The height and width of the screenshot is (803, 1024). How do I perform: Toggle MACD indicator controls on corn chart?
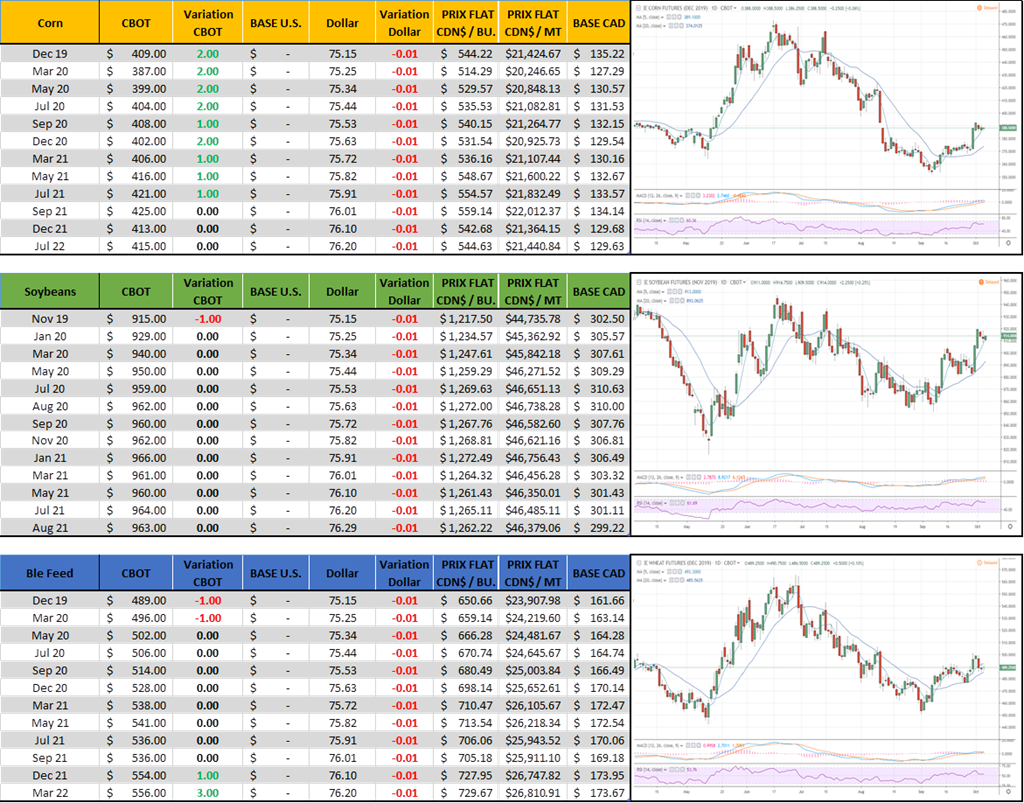pos(647,197)
